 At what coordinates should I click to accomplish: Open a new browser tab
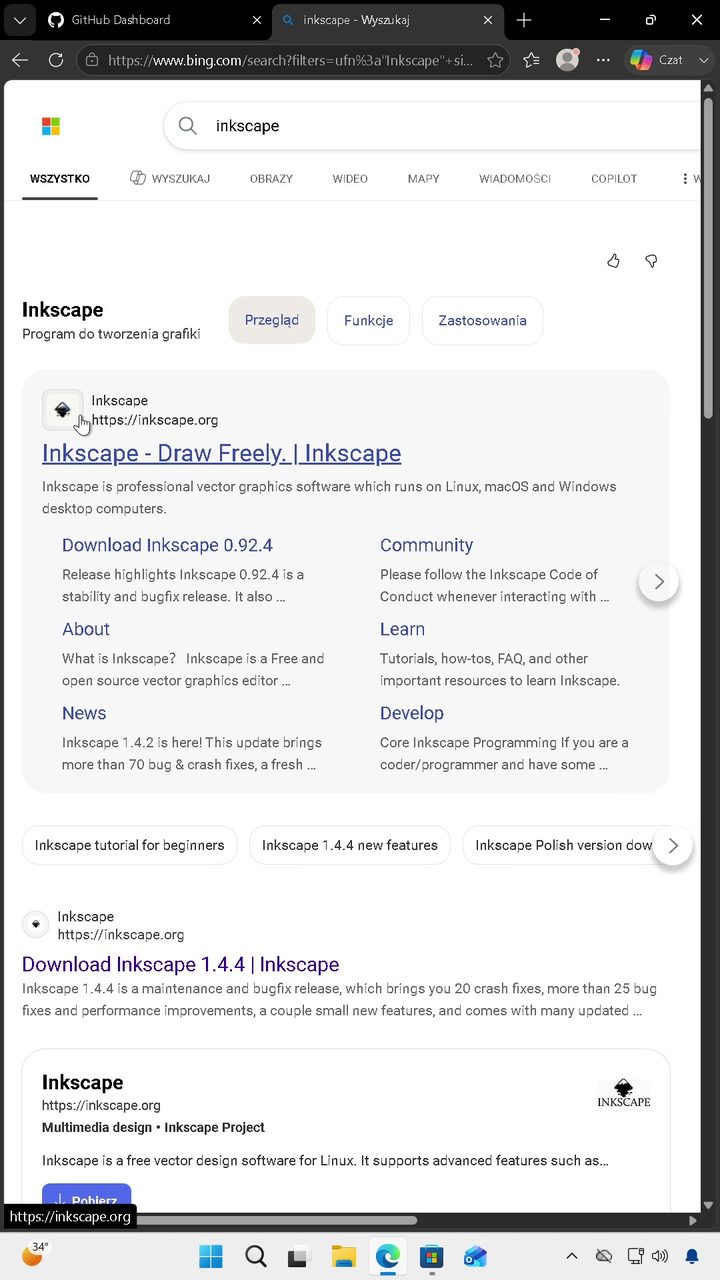pyautogui.click(x=524, y=20)
